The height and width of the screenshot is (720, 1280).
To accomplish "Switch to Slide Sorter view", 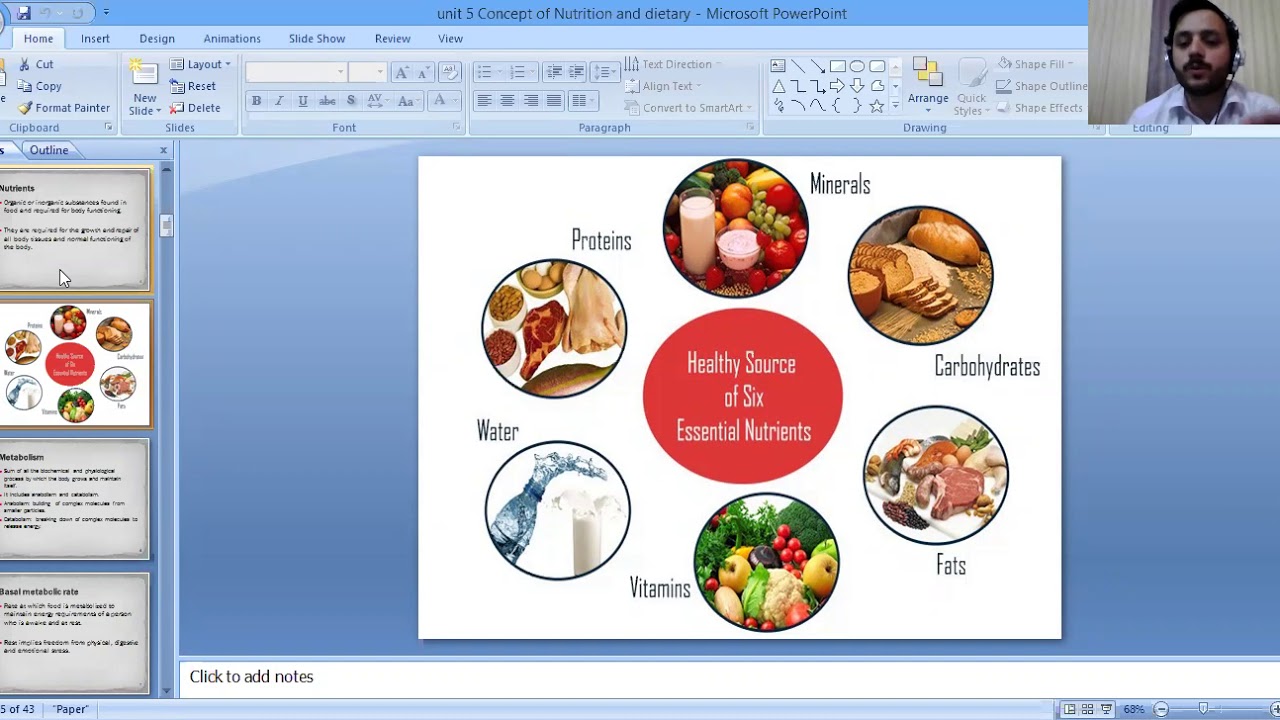I will tap(1087, 709).
